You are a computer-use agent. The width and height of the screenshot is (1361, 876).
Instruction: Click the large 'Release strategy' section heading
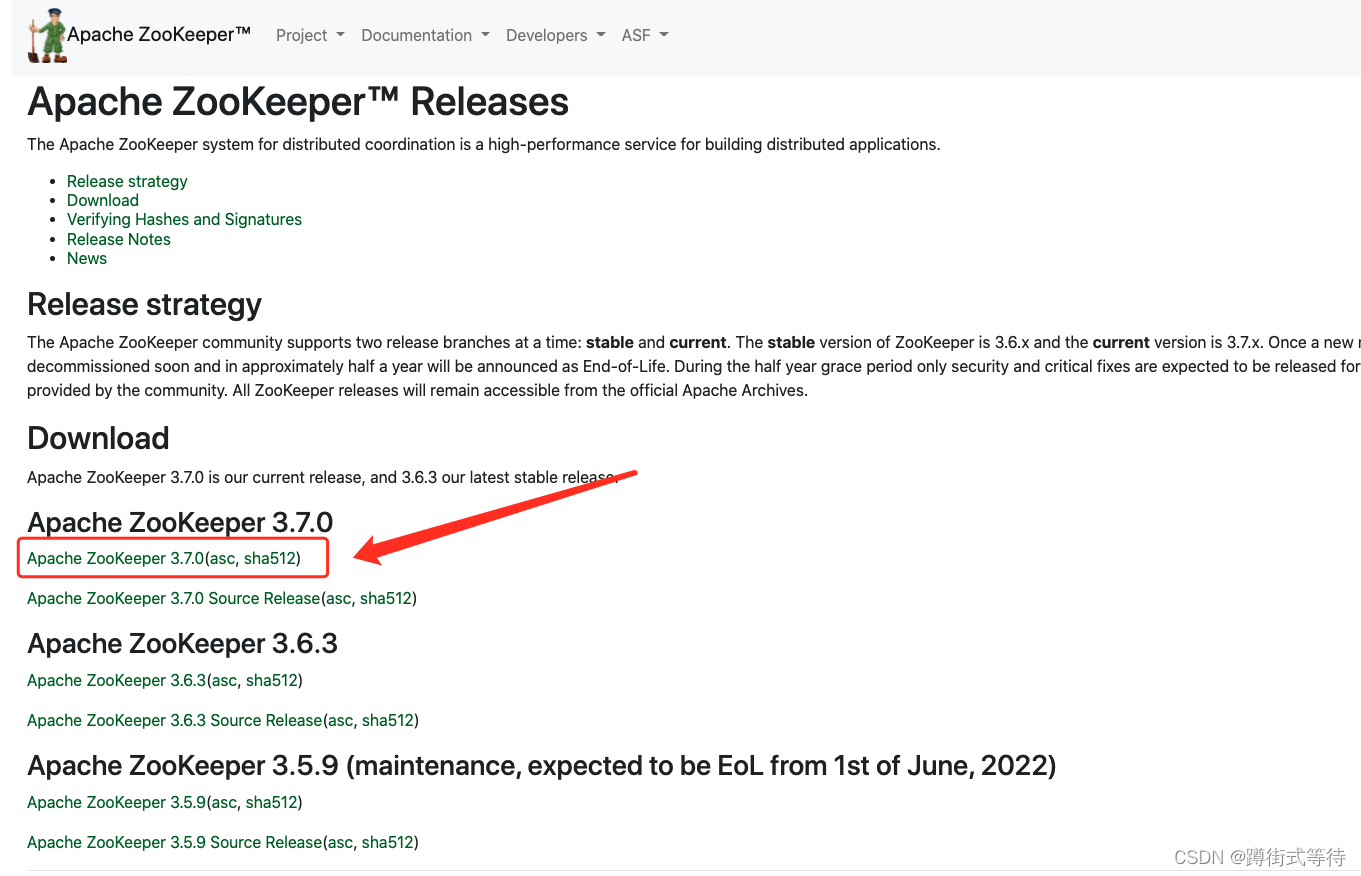coord(145,304)
